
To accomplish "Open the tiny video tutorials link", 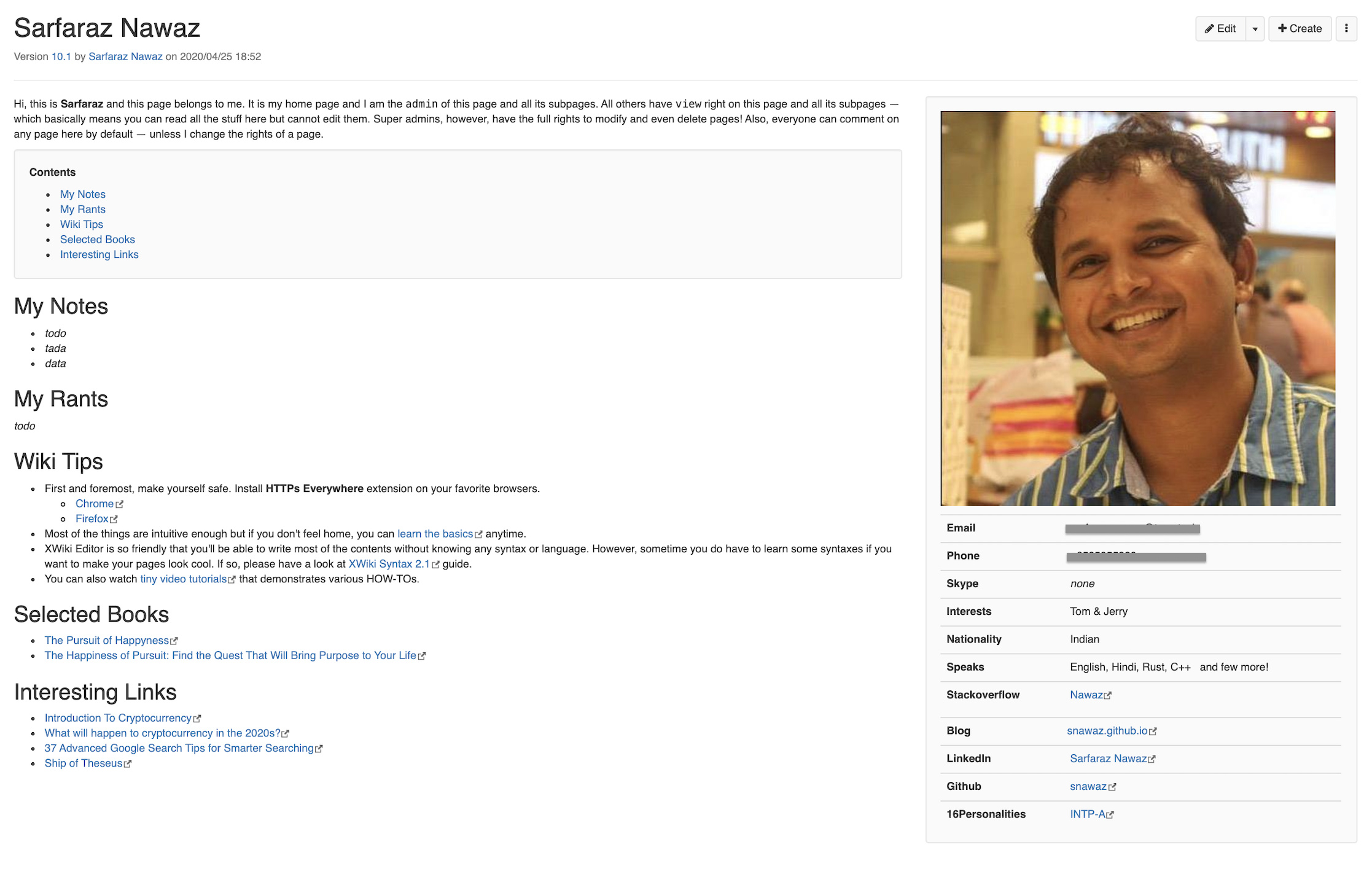I will click(x=182, y=579).
